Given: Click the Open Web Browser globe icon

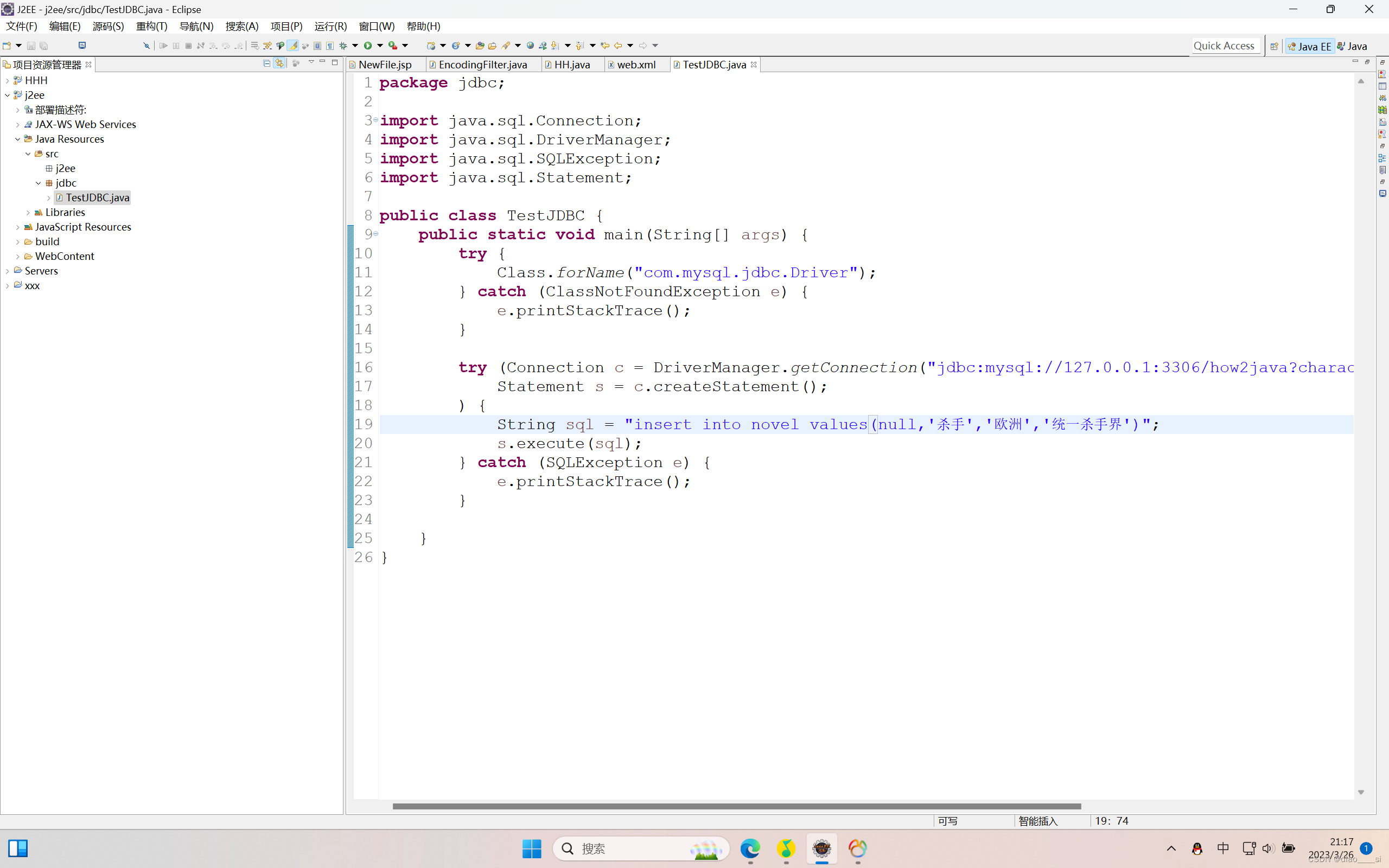Looking at the screenshot, I should [530, 46].
